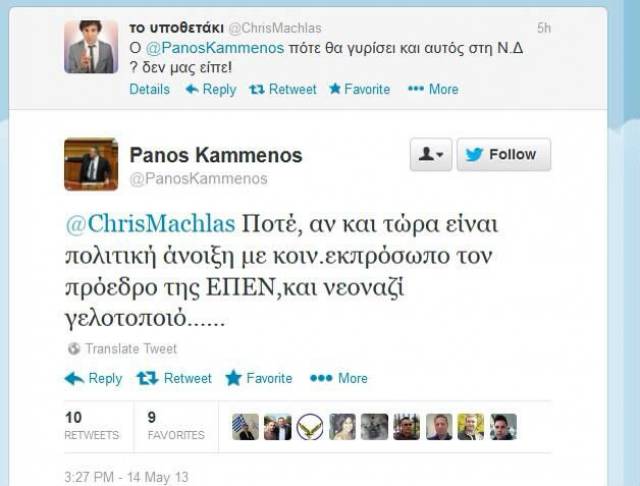
Task: Expand More options on ChrisMachlas tweet
Action: [x=433, y=89]
